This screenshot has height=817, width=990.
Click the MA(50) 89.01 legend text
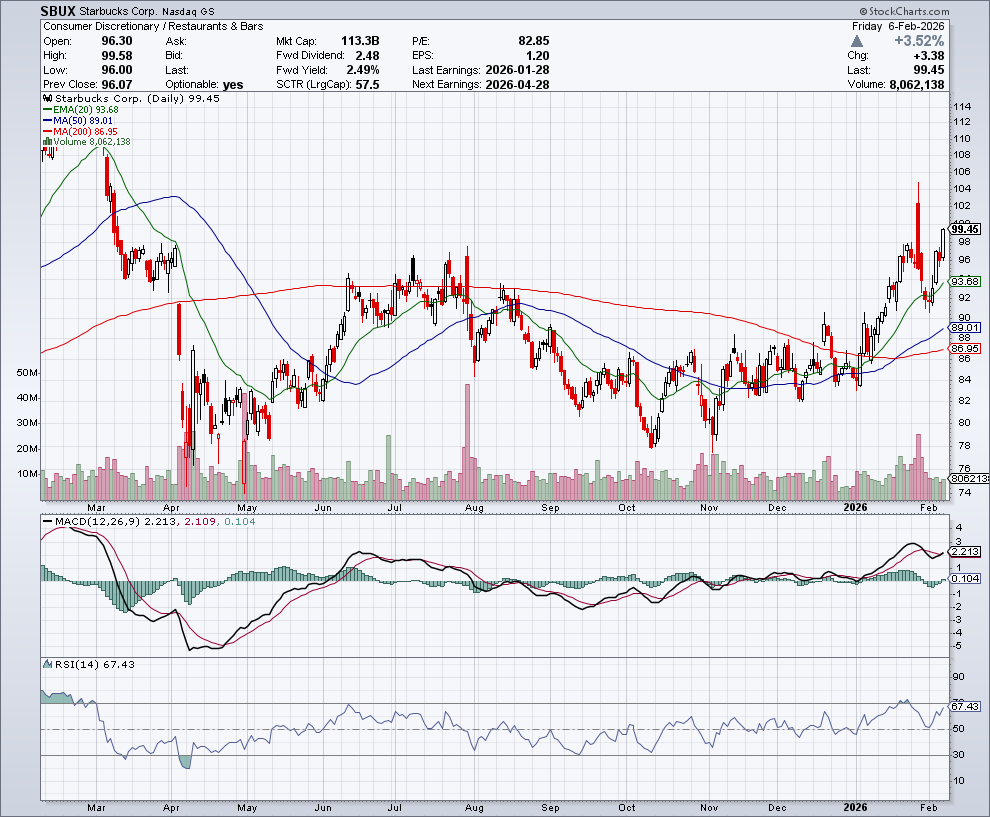83,121
